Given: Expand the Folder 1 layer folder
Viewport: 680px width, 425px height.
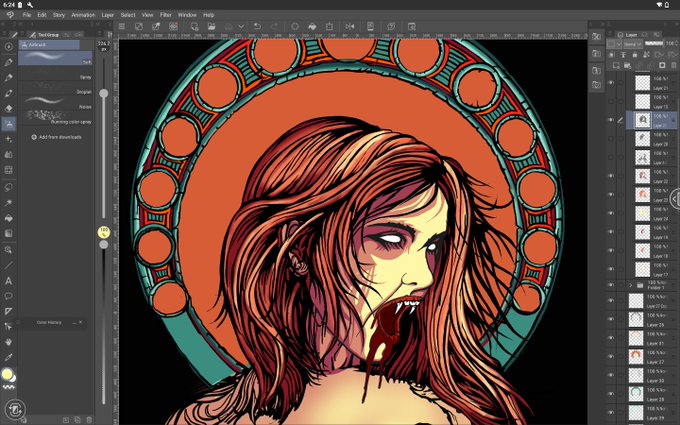Looking at the screenshot, I should (x=631, y=285).
